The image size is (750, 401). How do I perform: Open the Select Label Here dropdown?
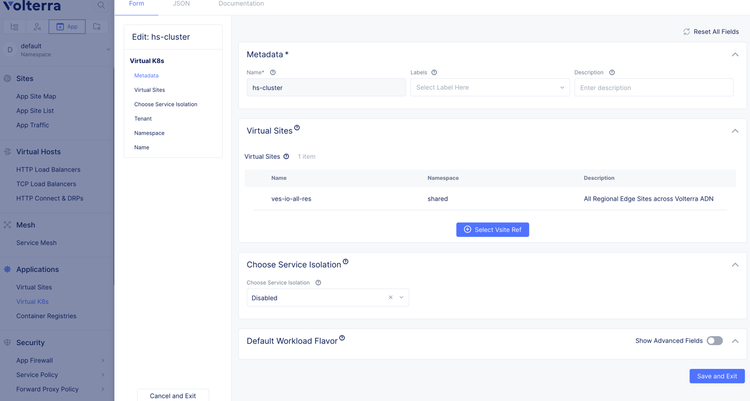490,88
